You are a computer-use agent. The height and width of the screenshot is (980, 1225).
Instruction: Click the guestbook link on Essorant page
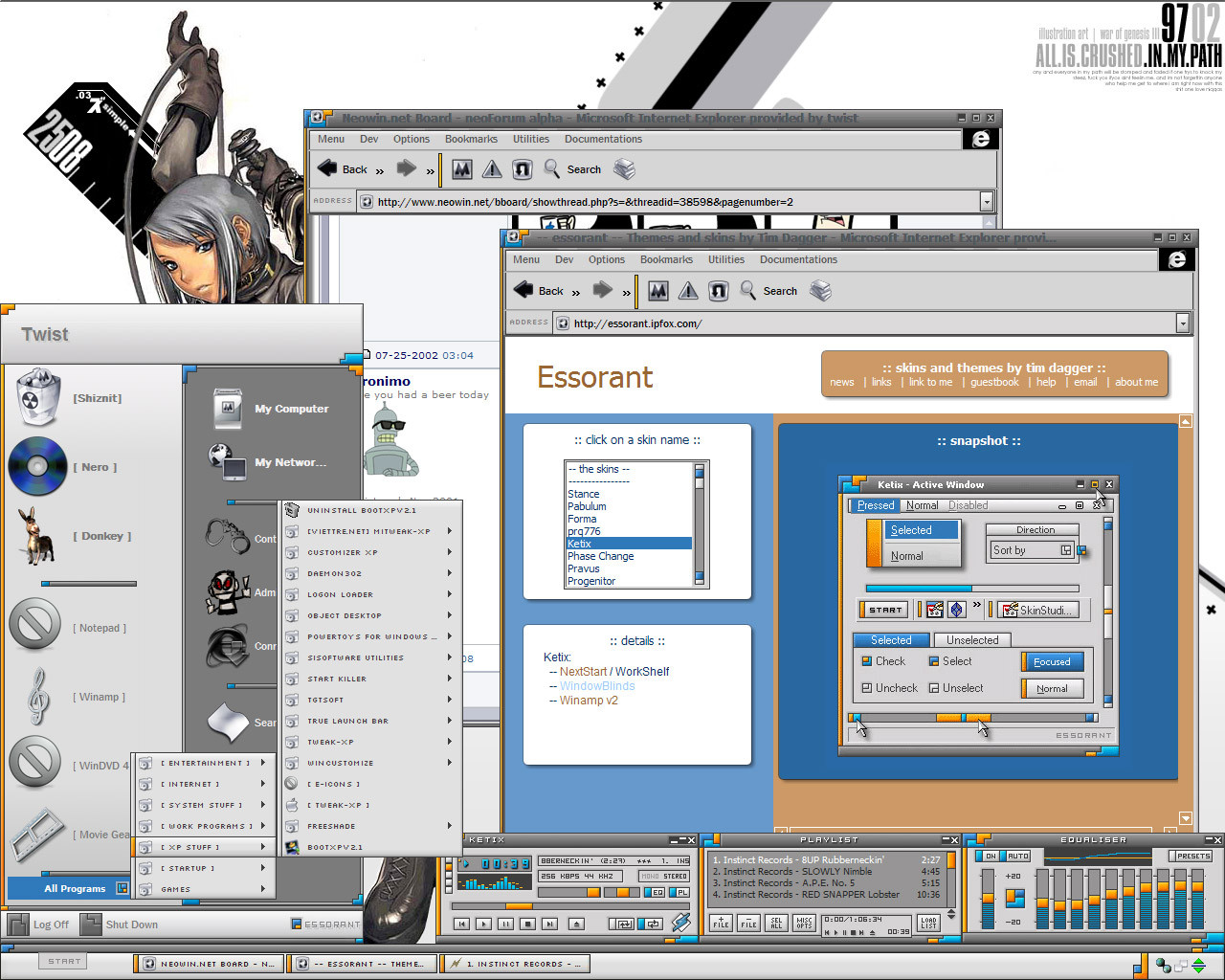(994, 382)
